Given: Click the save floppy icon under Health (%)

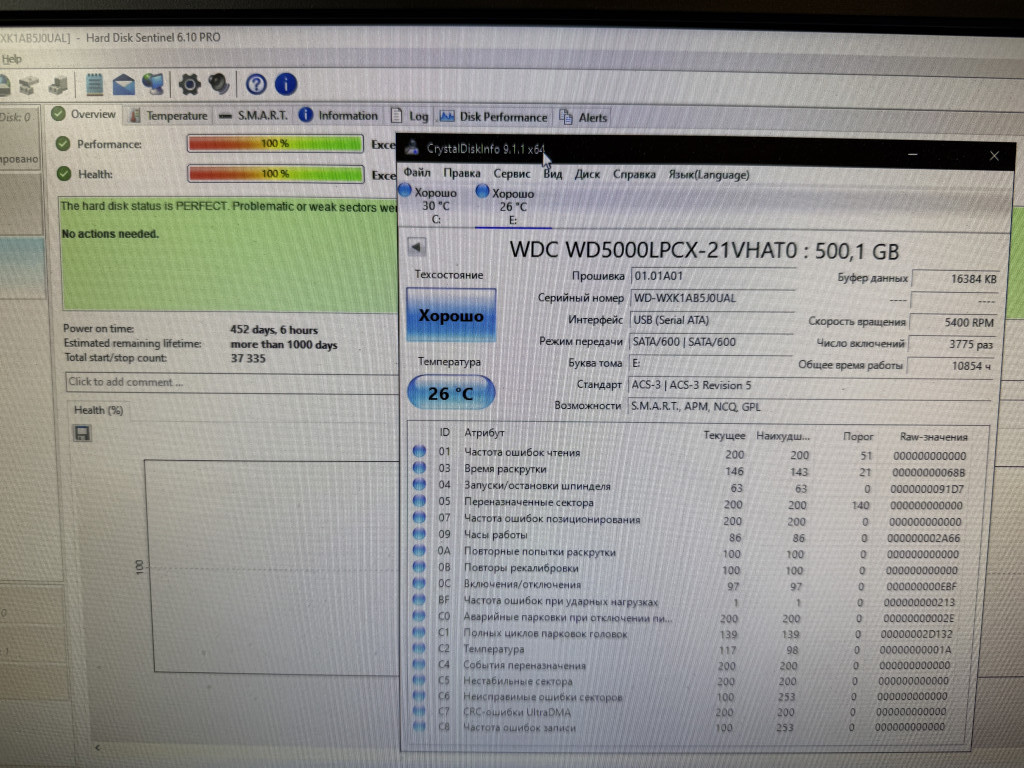Looking at the screenshot, I should tap(82, 433).
